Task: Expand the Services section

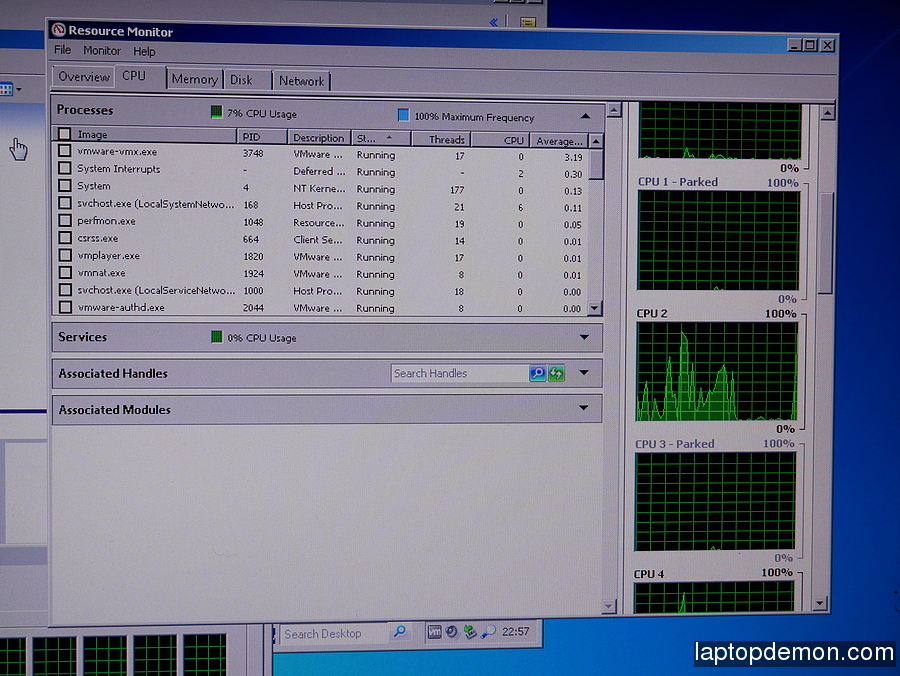Action: coord(584,337)
